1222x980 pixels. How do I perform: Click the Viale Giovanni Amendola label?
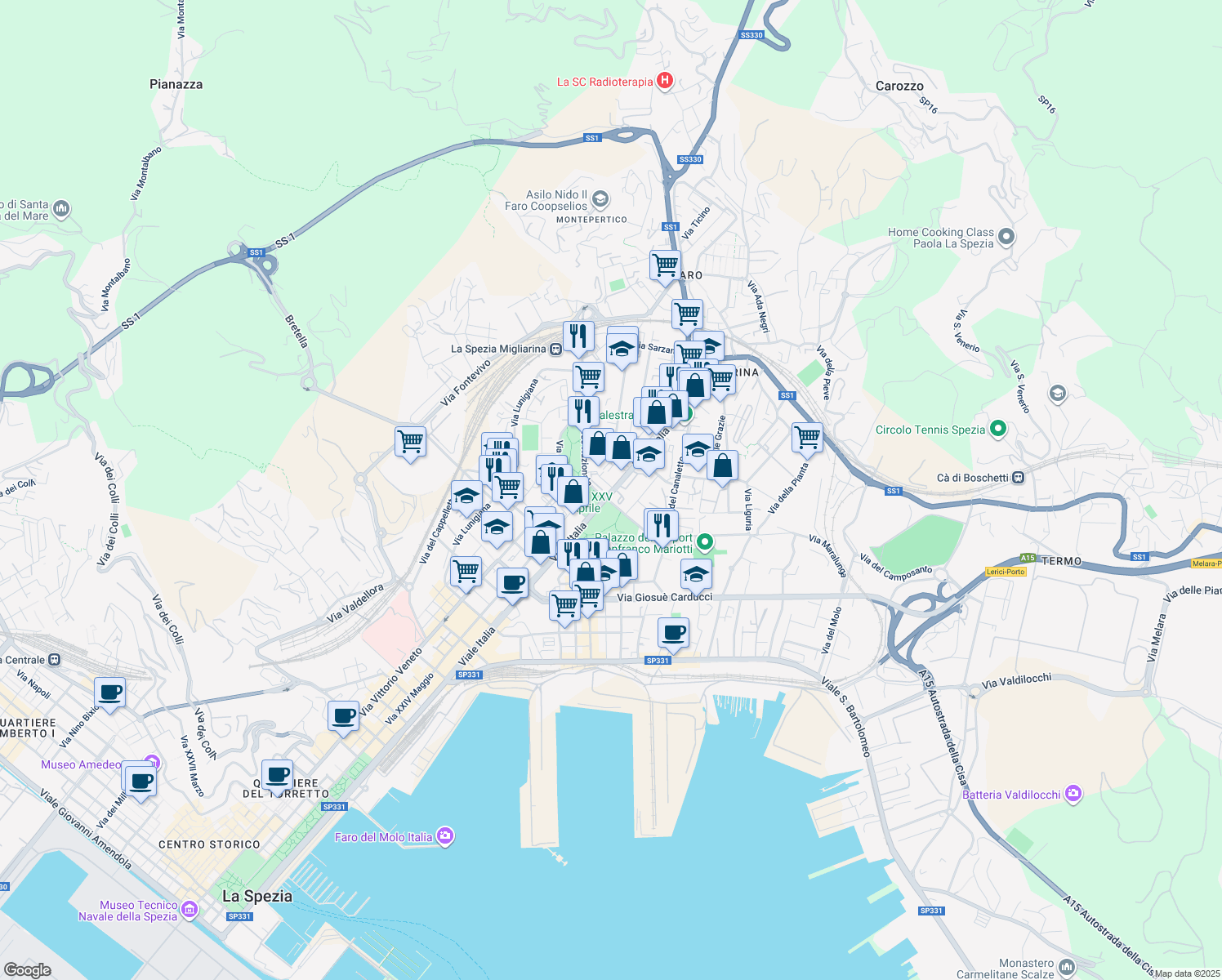(x=86, y=828)
